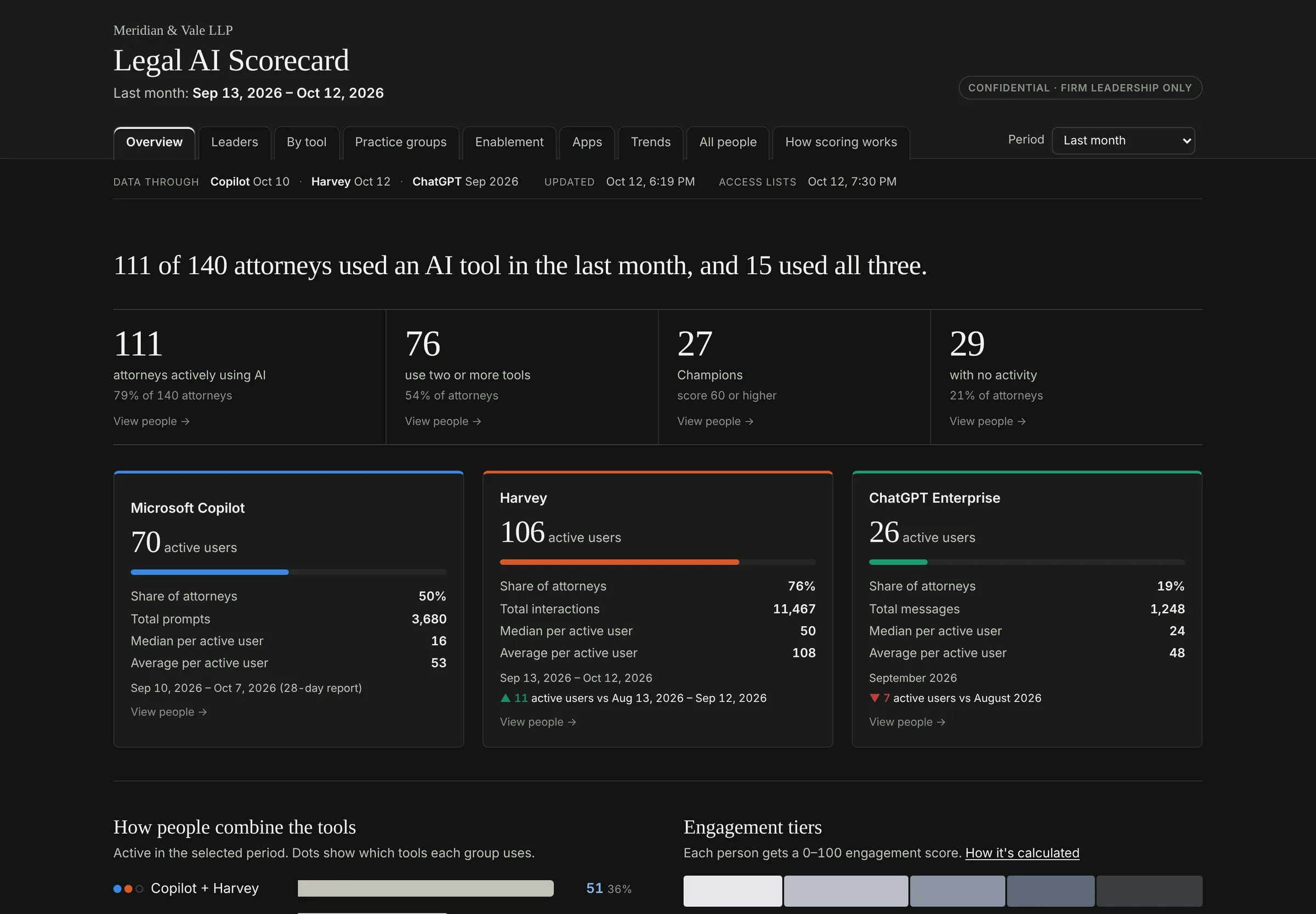Click the lightest engagement tier segment
This screenshot has height=914, width=1316.
pos(733,890)
